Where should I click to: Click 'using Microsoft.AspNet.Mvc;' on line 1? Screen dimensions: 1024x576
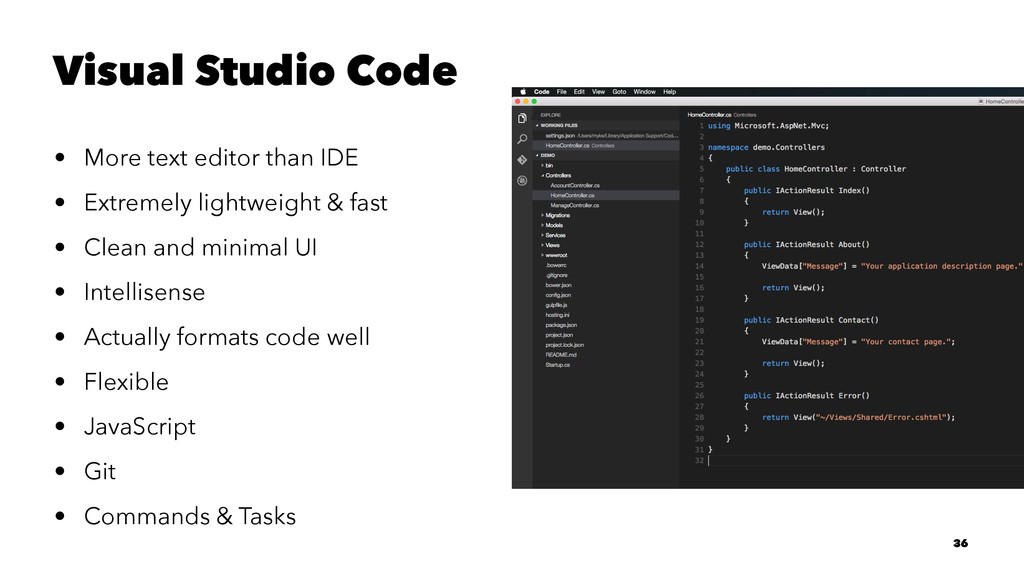click(x=768, y=126)
